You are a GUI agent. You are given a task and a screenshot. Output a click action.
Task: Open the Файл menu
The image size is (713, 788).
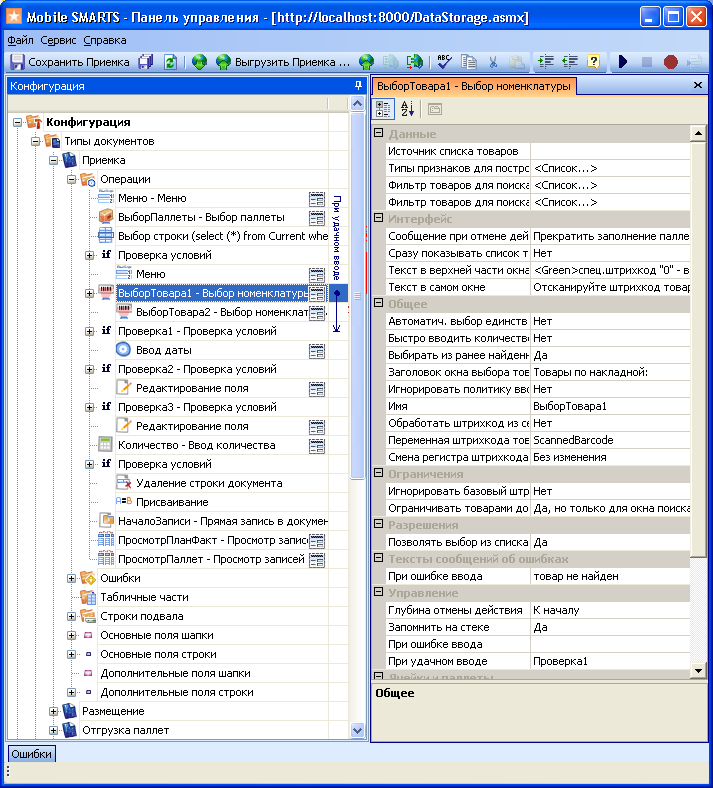(20, 40)
